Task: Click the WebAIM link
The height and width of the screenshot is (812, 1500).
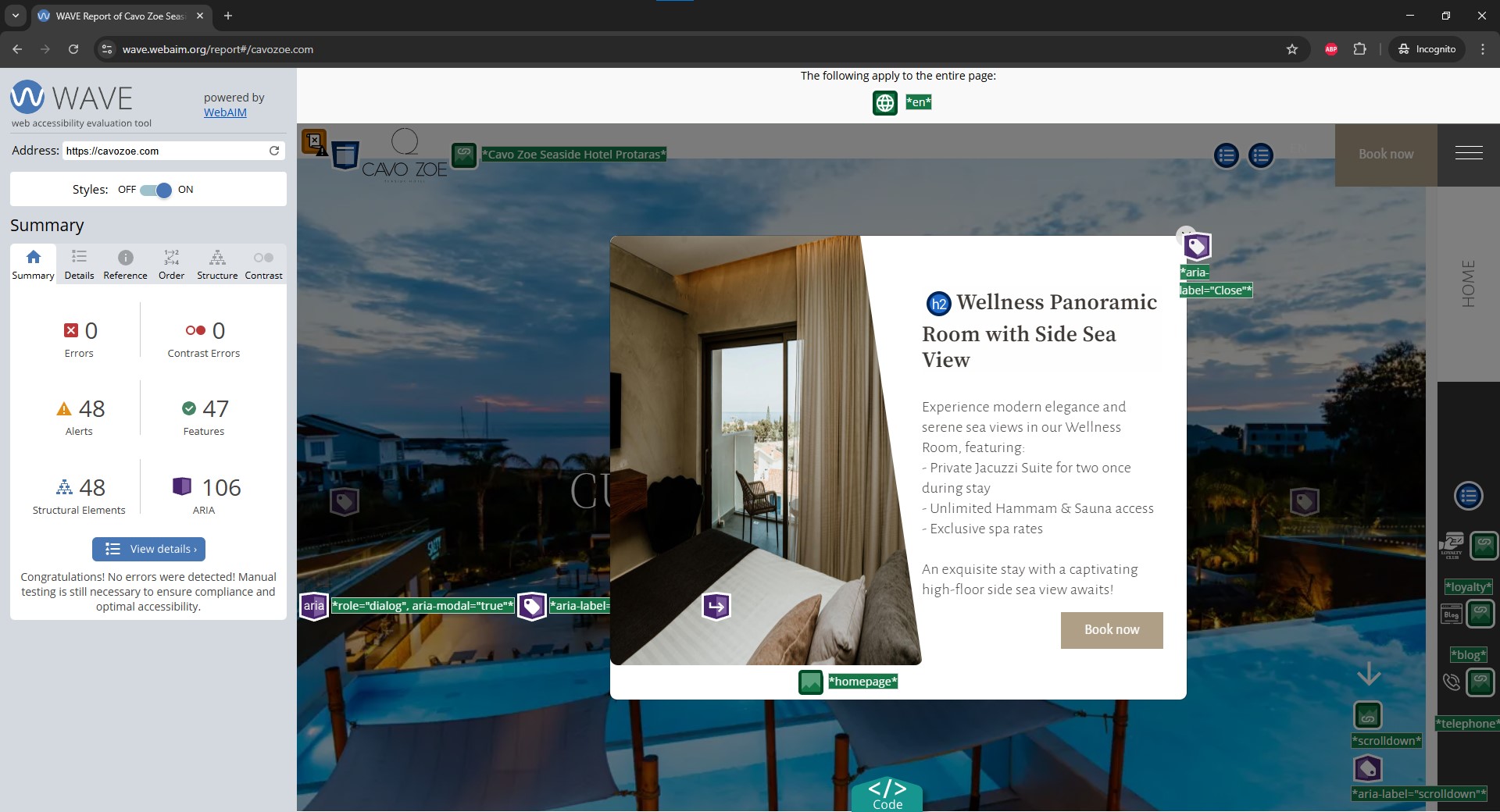Action: [225, 112]
